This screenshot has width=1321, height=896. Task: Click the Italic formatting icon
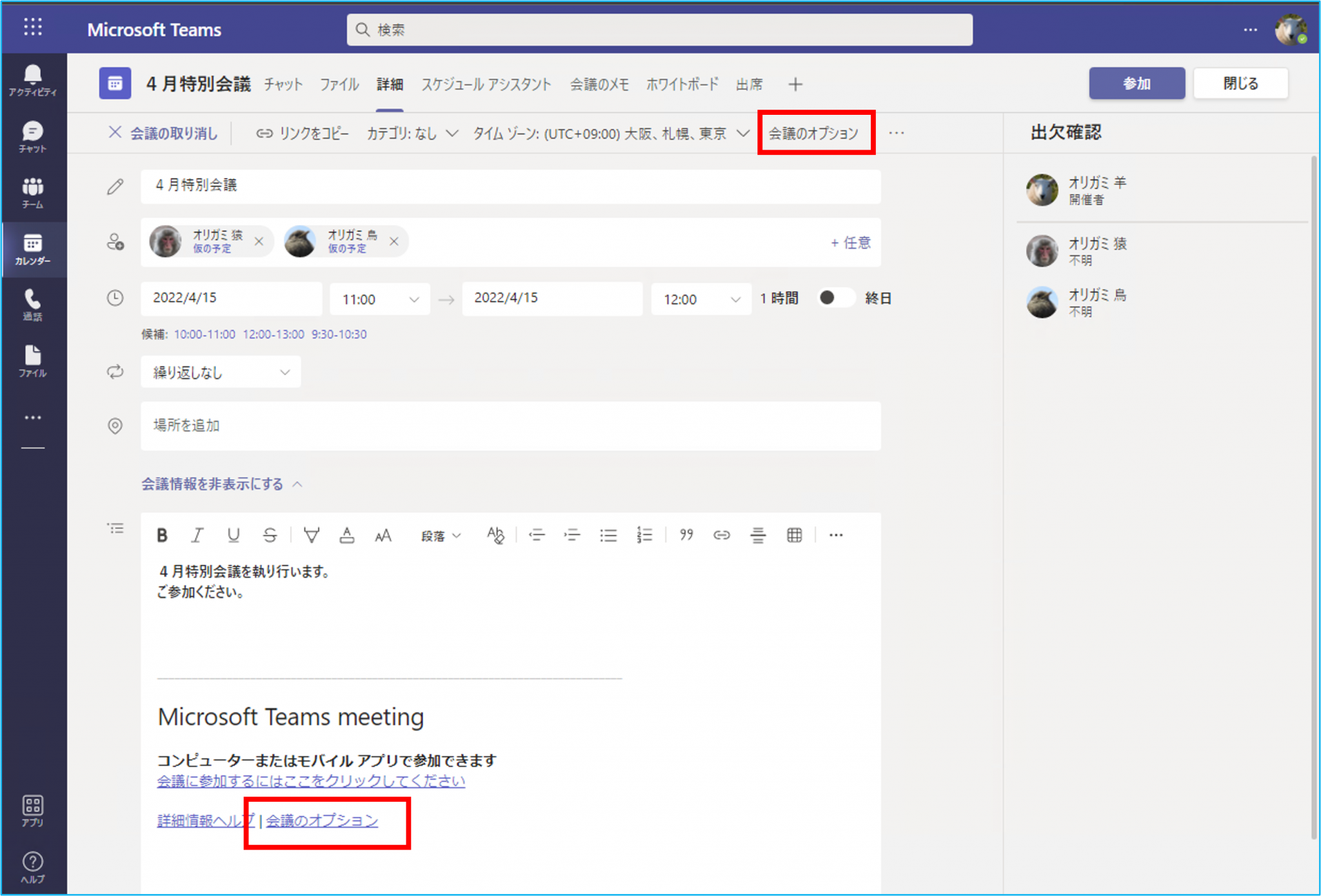(x=197, y=535)
